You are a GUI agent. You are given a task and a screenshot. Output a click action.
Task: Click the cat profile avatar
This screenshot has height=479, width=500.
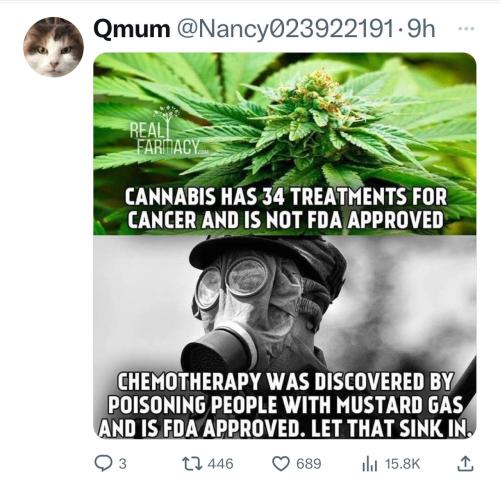click(x=53, y=47)
